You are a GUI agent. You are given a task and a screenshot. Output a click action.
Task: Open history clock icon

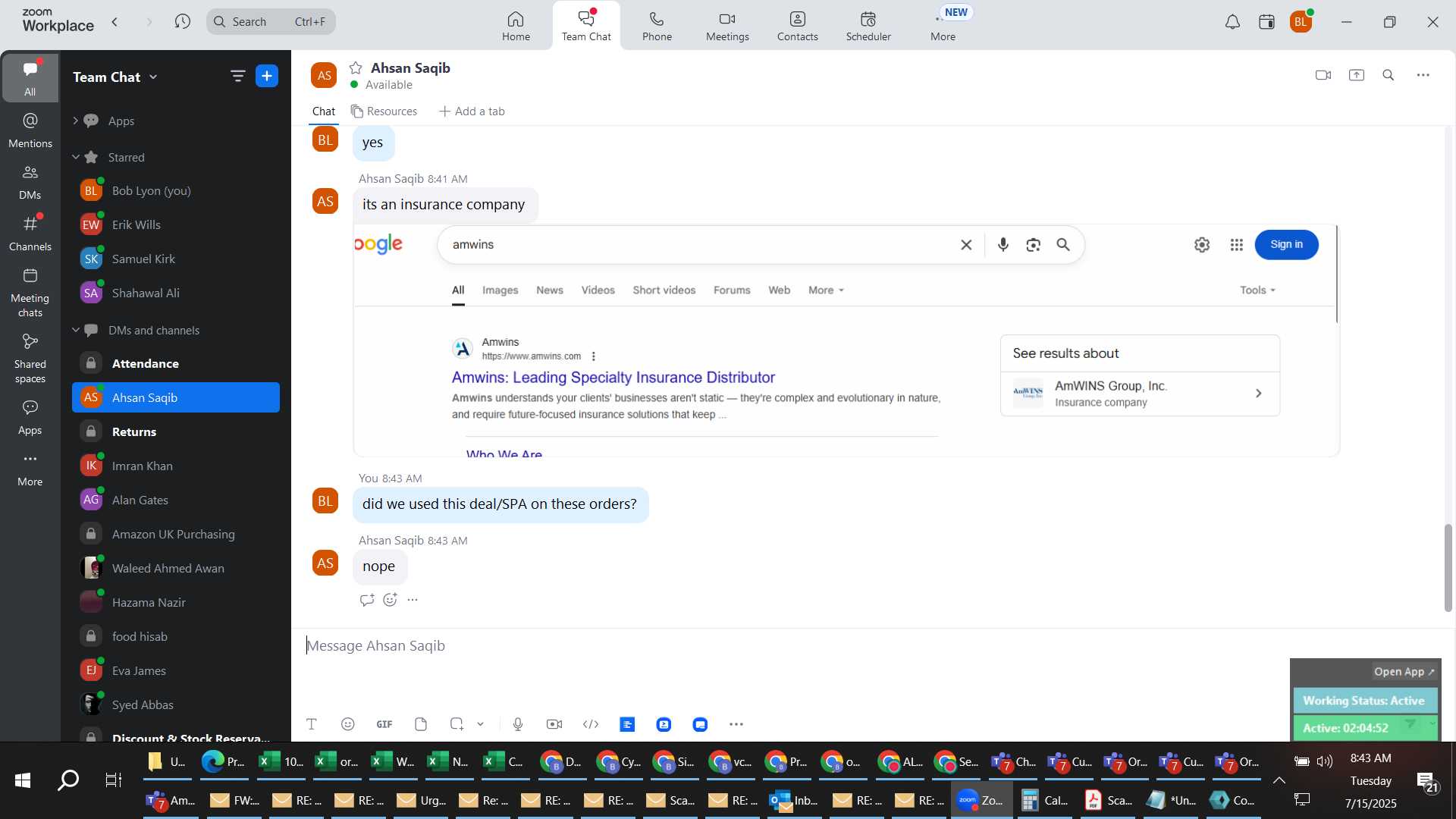[183, 22]
